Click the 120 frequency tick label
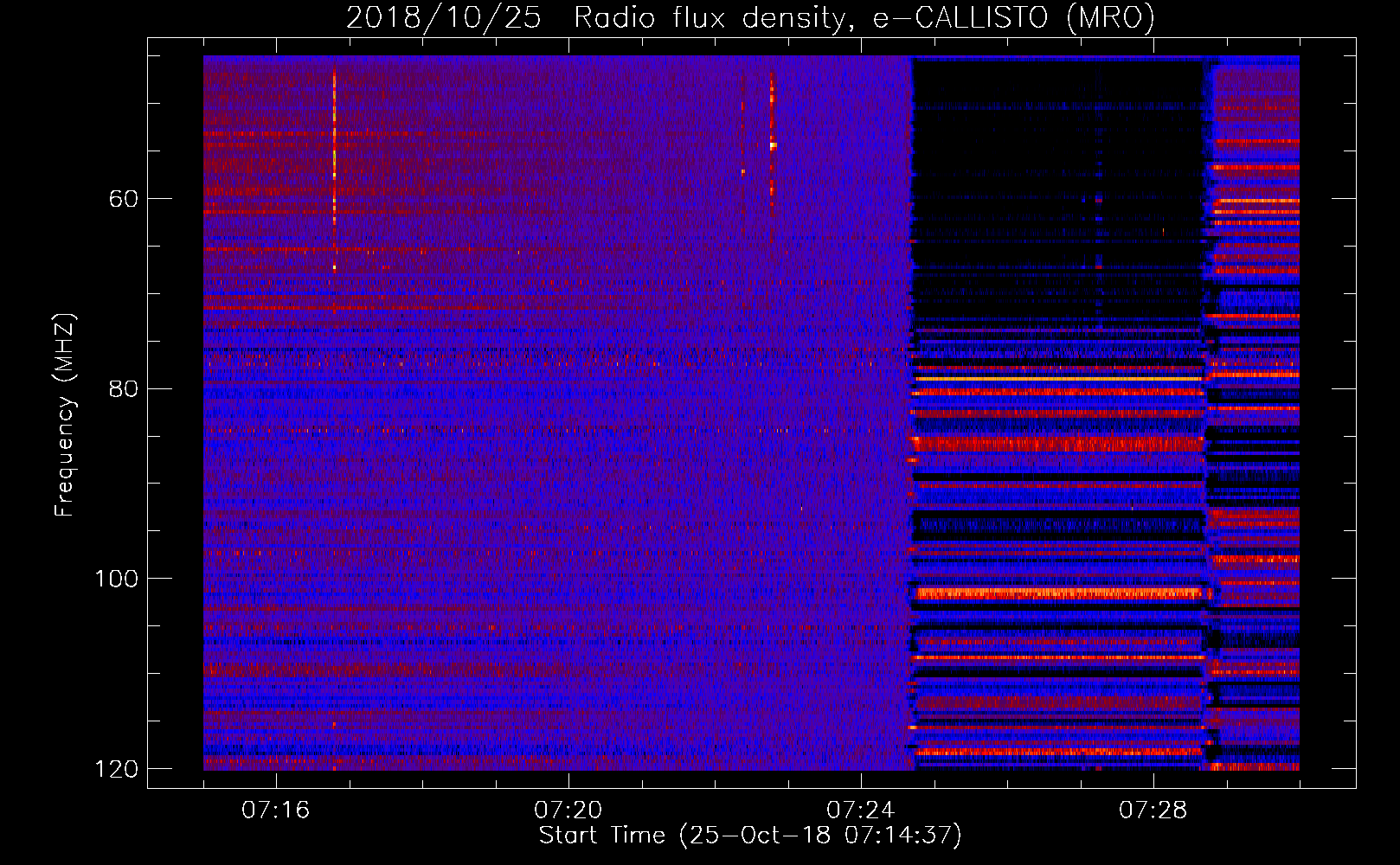This screenshot has width=1400, height=865. pos(116,769)
